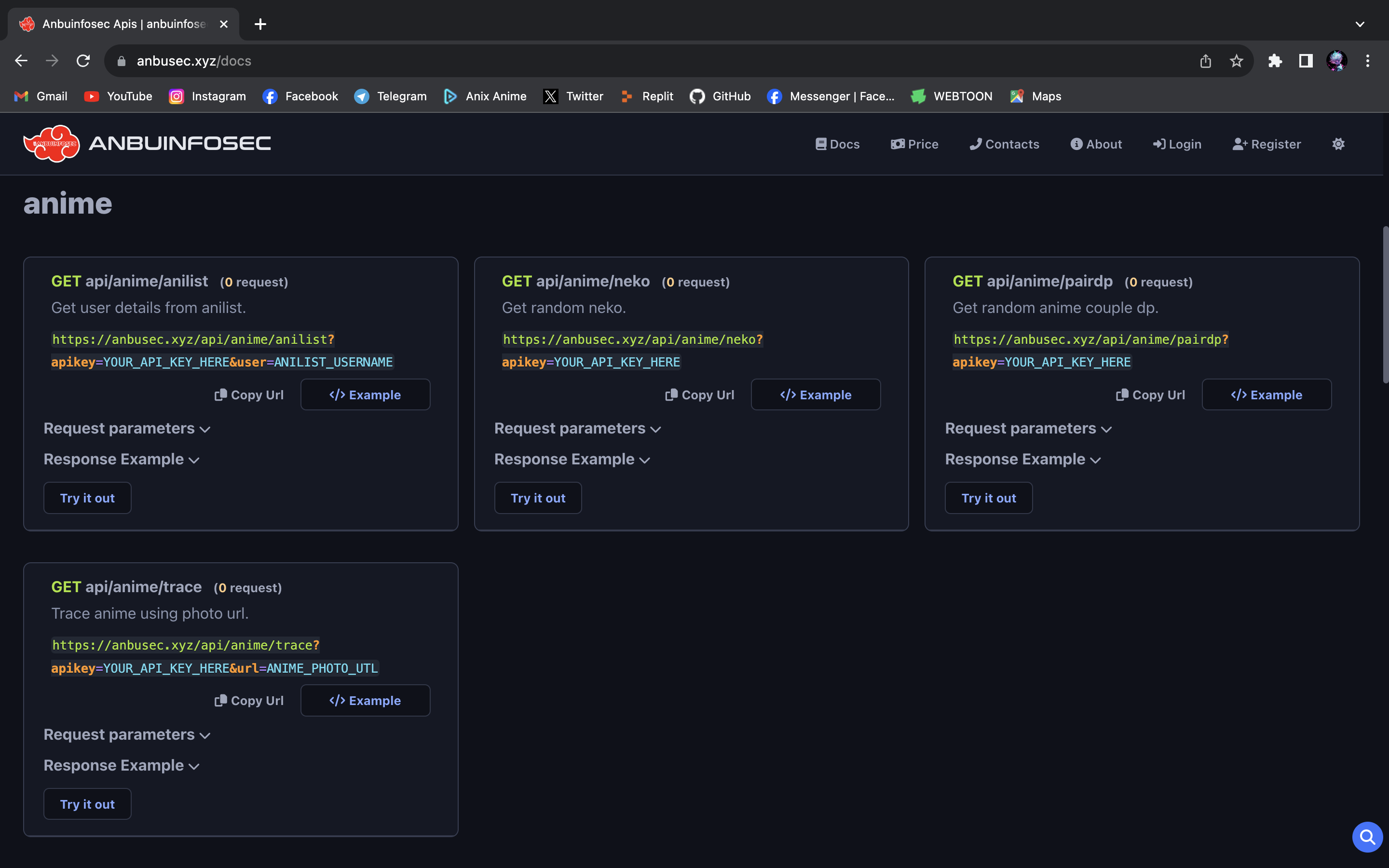Click the ANBUINFOSEC brand name text

point(179,144)
